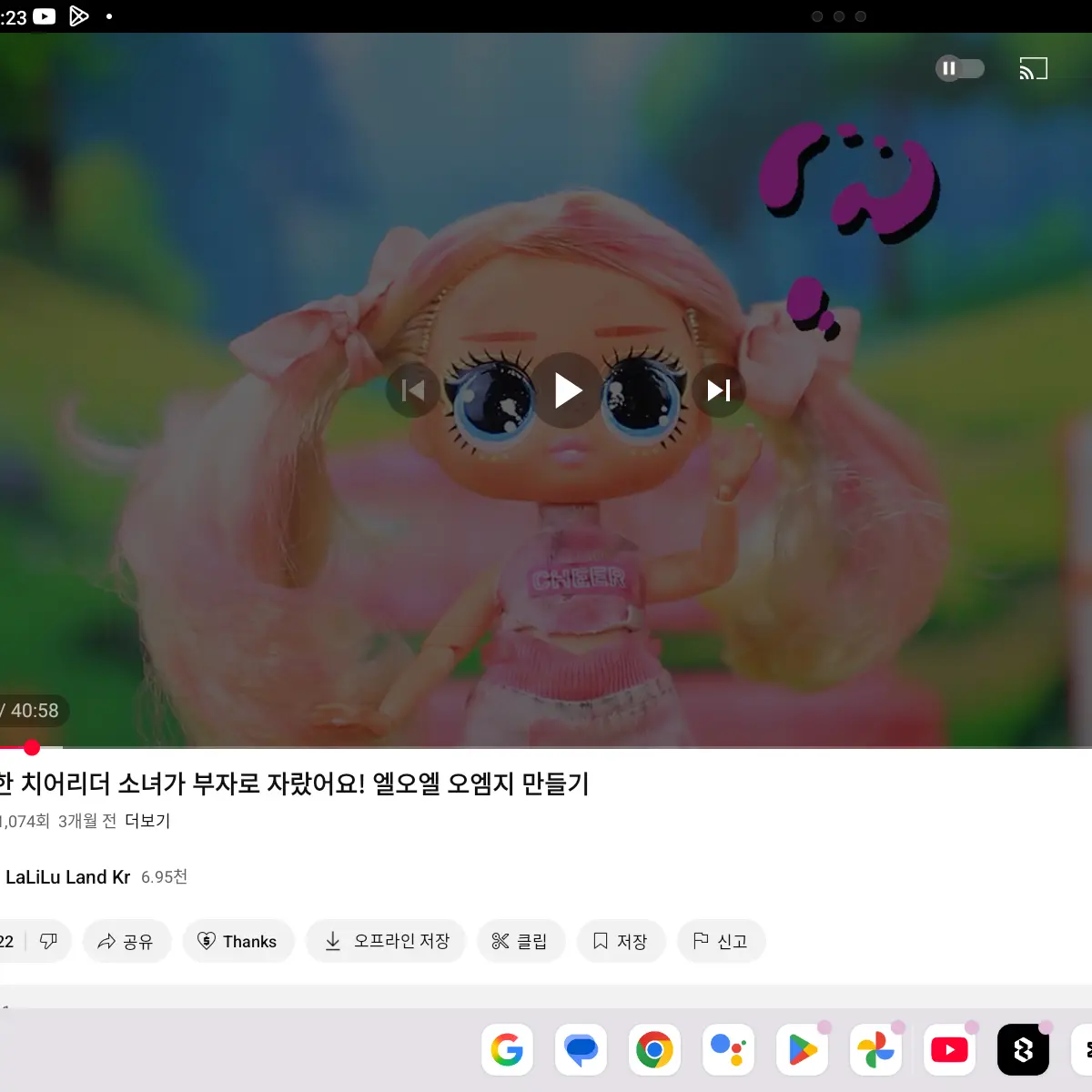Save video to playlist with 저장
1092x1092 pixels.
click(x=621, y=941)
